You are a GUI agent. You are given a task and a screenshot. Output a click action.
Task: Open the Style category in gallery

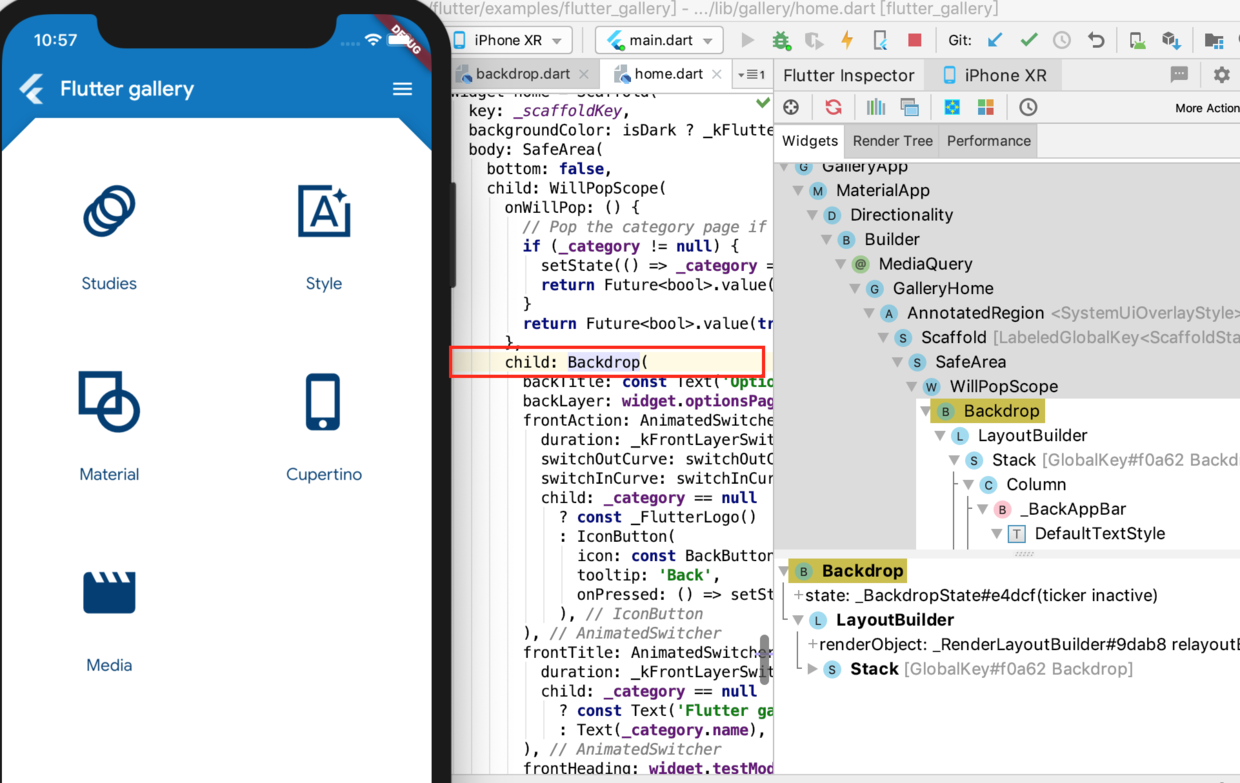[x=324, y=238]
